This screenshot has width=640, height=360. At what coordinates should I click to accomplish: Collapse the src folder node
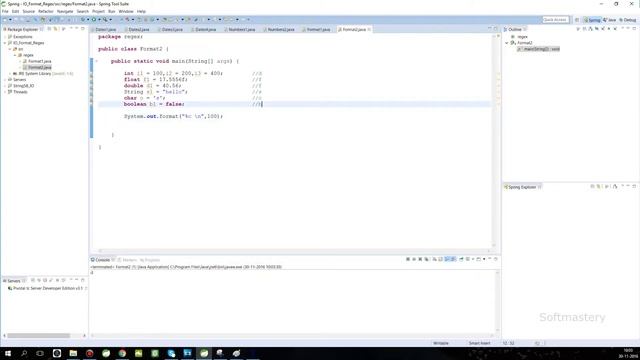pyautogui.click(x=10, y=49)
